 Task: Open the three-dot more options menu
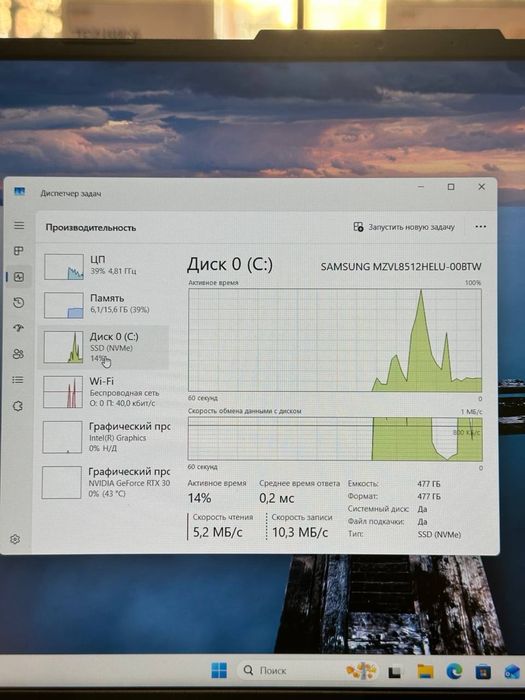click(x=480, y=226)
